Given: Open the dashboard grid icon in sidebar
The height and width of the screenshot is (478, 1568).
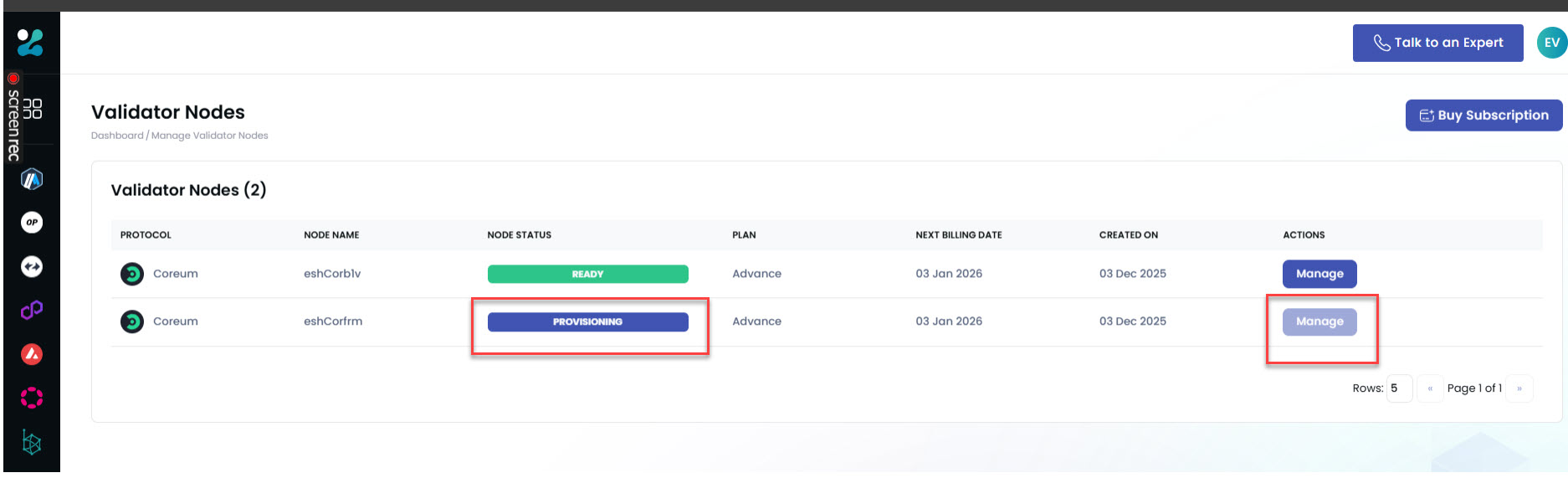Looking at the screenshot, I should [33, 109].
